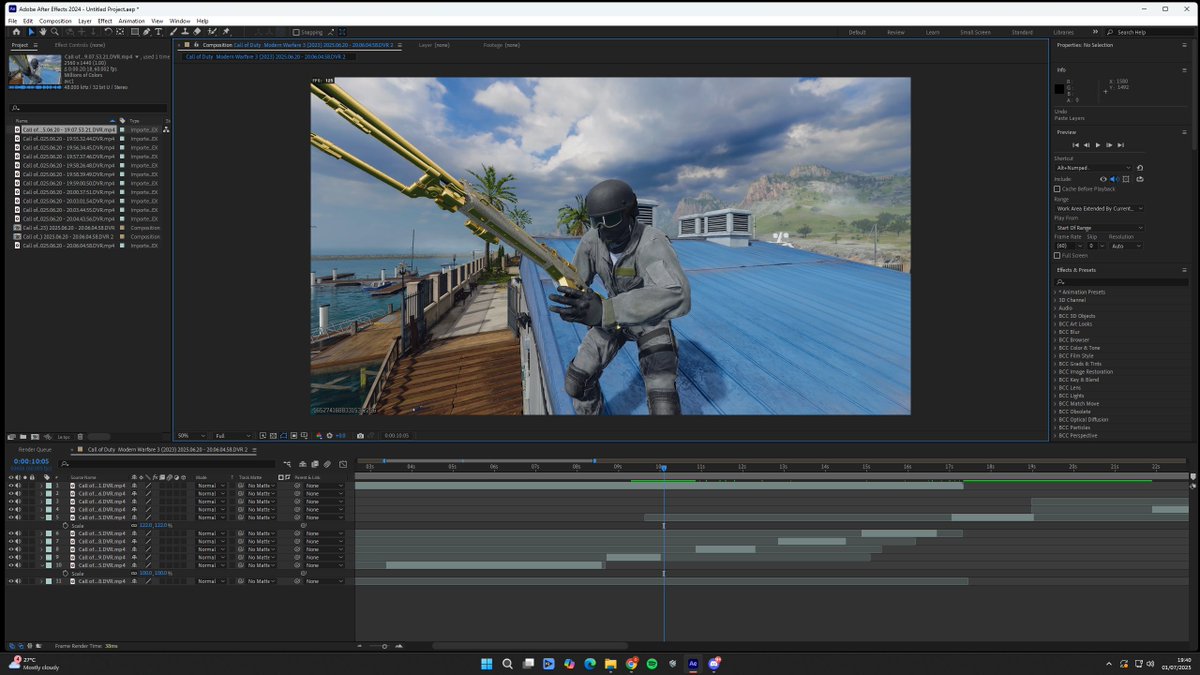Open the Range Work Area dropdown
Image resolution: width=1200 pixels, height=675 pixels.
pos(1099,208)
